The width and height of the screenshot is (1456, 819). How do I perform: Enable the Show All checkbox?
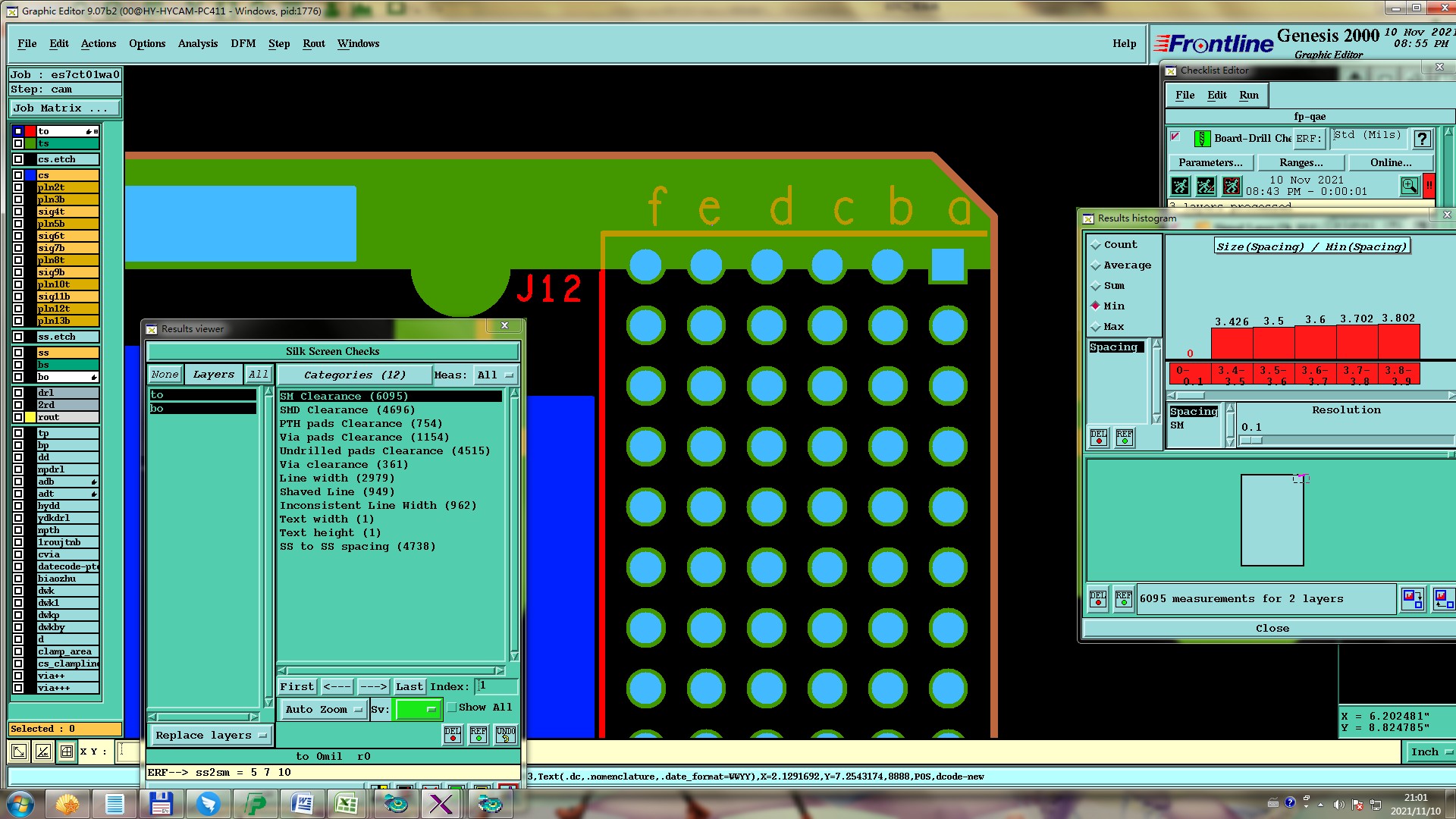pos(453,708)
